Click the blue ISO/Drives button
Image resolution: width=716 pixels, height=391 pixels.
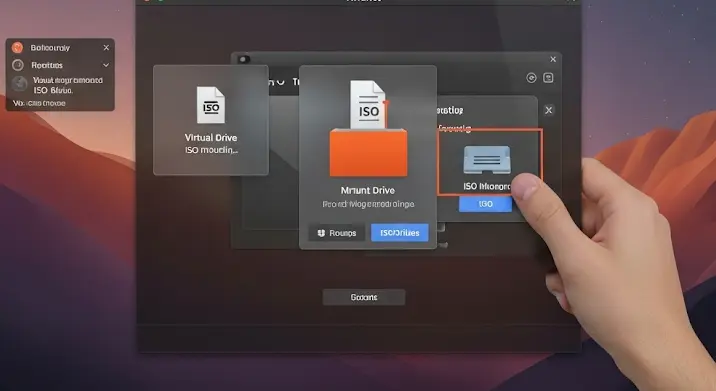[400, 232]
